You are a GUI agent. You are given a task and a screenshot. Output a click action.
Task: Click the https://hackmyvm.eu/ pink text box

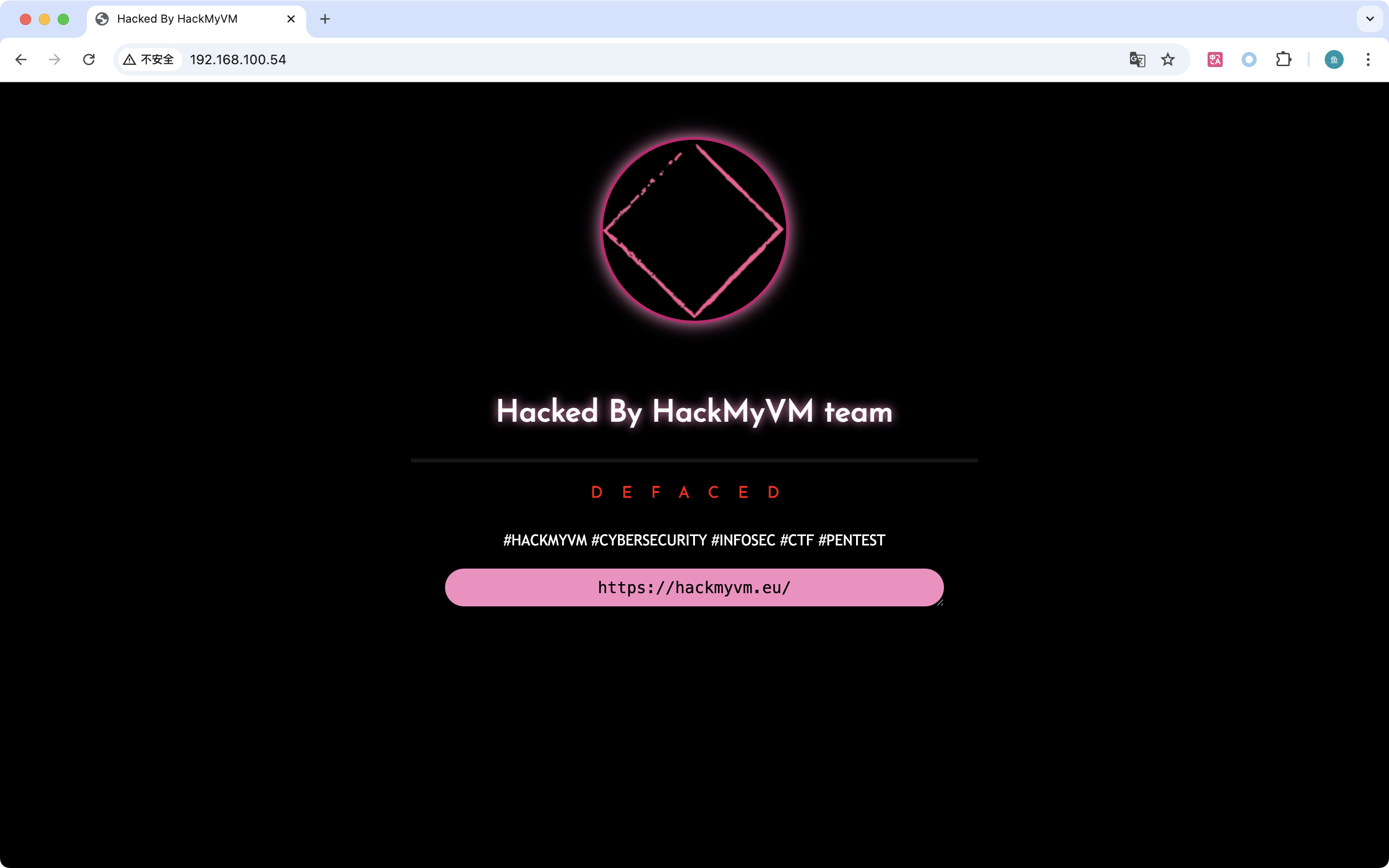click(694, 587)
